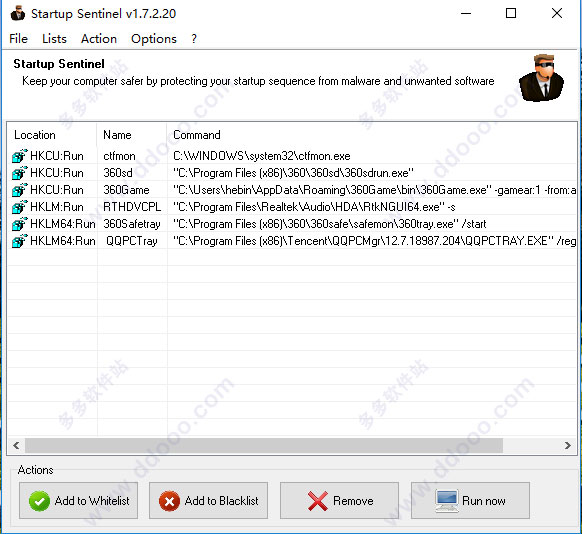The image size is (582, 534).
Task: Open the File menu
Action: [x=19, y=39]
